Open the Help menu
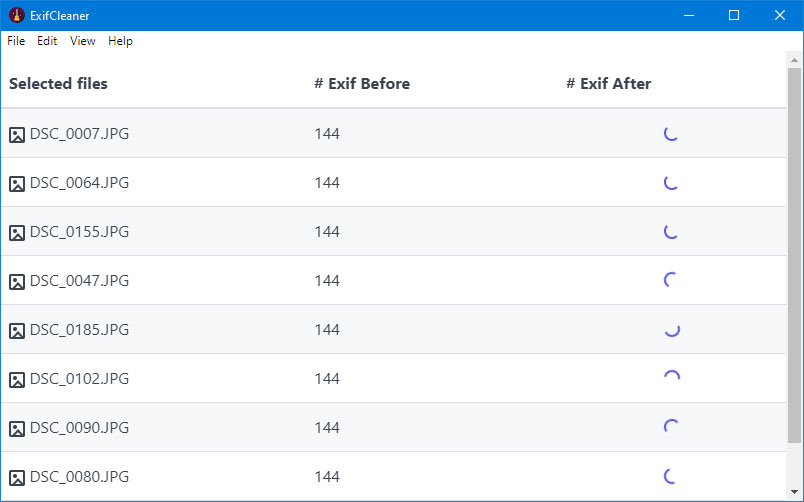This screenshot has height=502, width=804. [120, 41]
